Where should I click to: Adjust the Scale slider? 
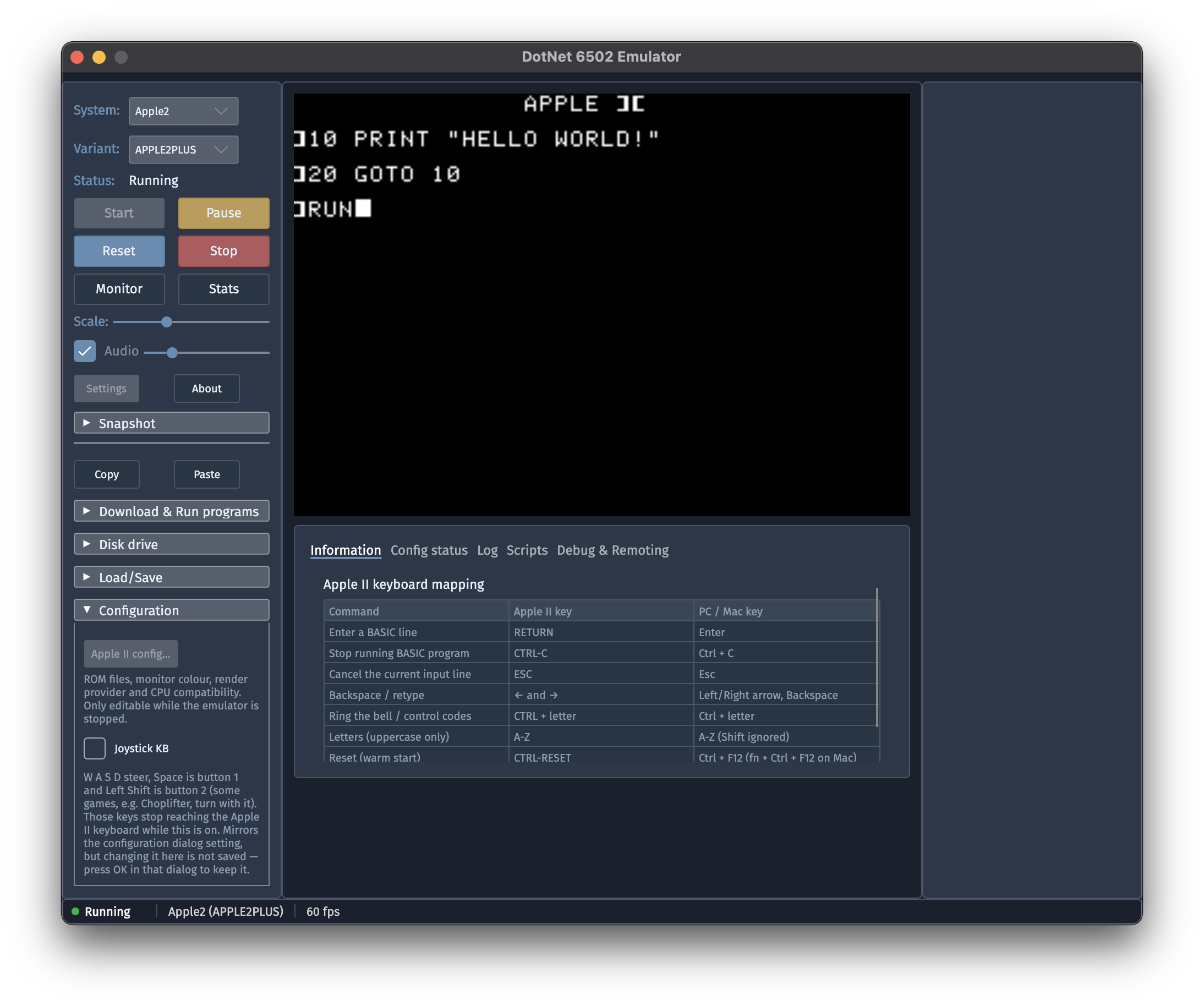pos(191,322)
